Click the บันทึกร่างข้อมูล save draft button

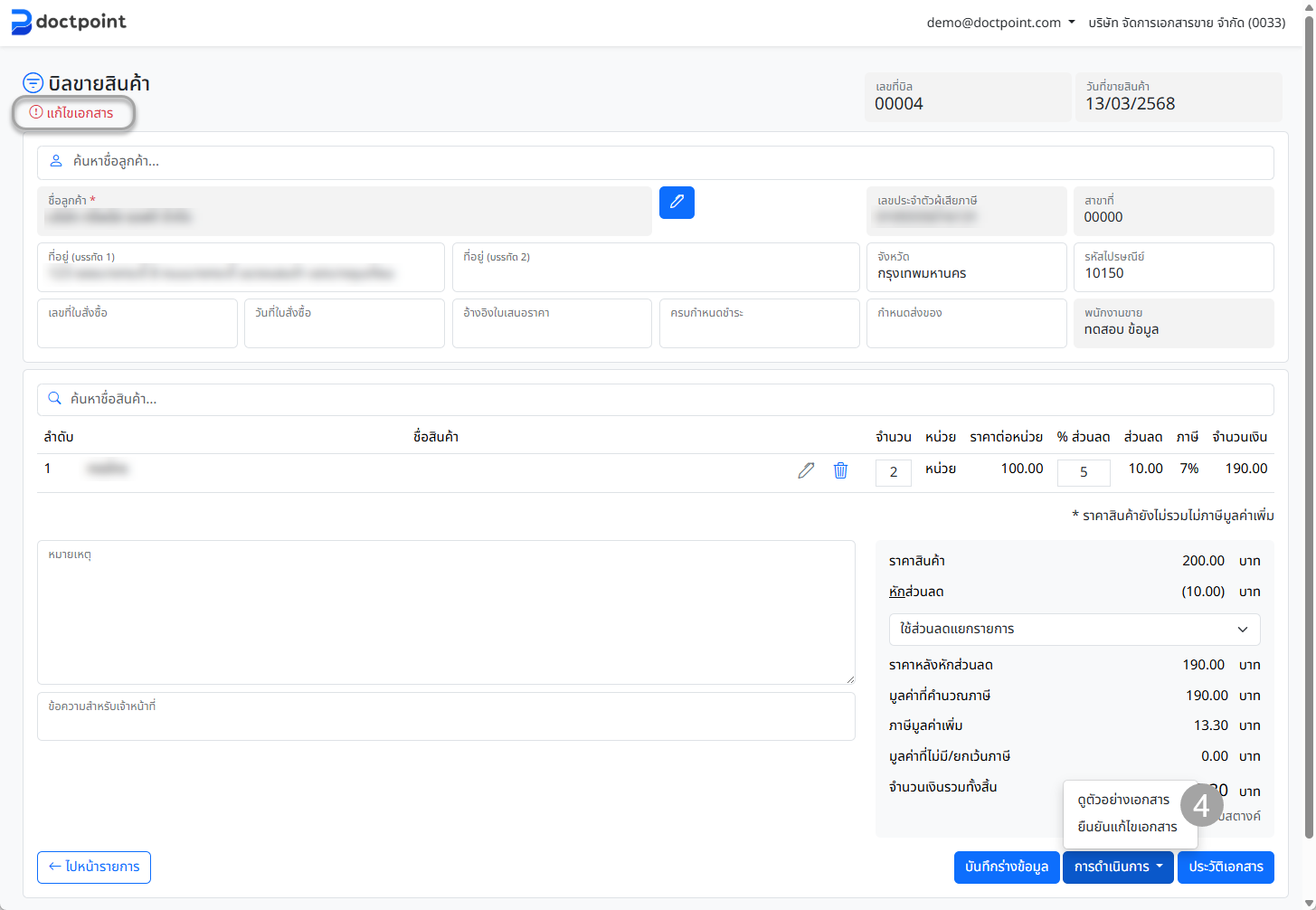click(1006, 867)
